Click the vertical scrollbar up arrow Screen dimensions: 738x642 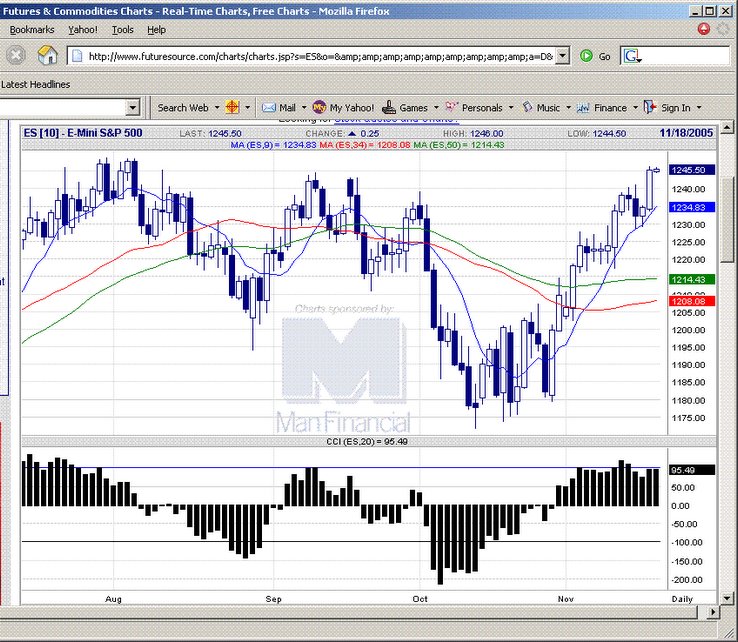coord(727,127)
